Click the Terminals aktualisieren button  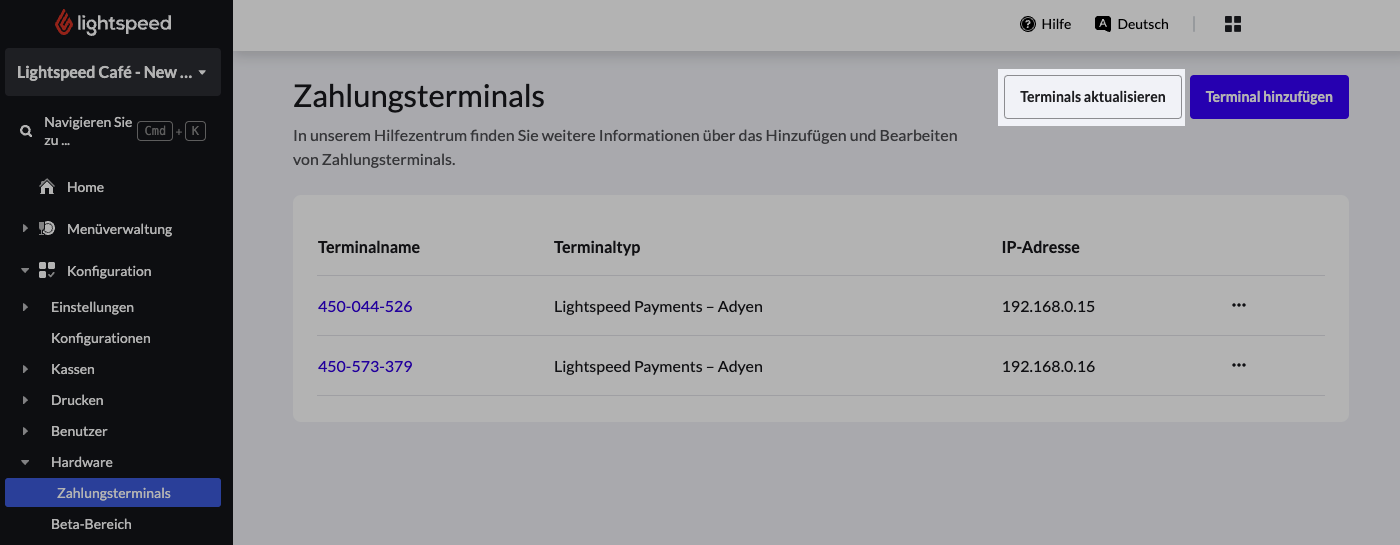1092,97
